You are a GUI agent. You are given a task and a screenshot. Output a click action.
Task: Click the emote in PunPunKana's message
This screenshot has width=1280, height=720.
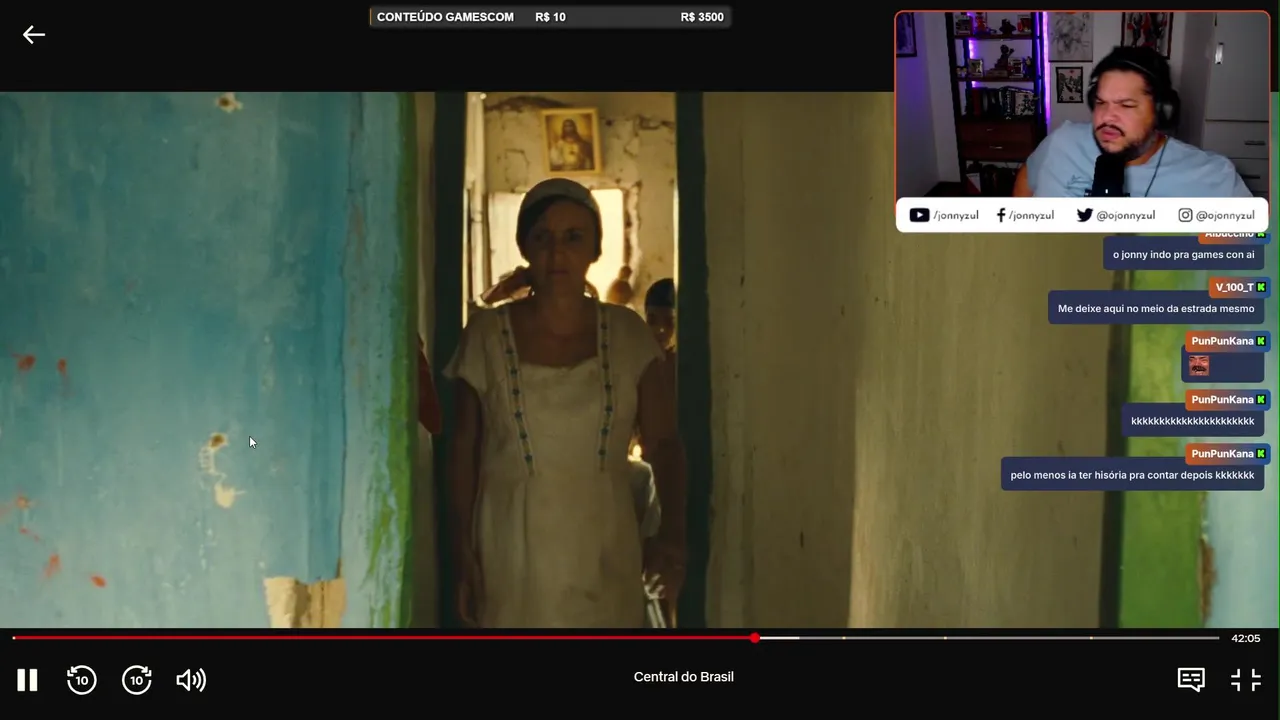[x=1198, y=366]
